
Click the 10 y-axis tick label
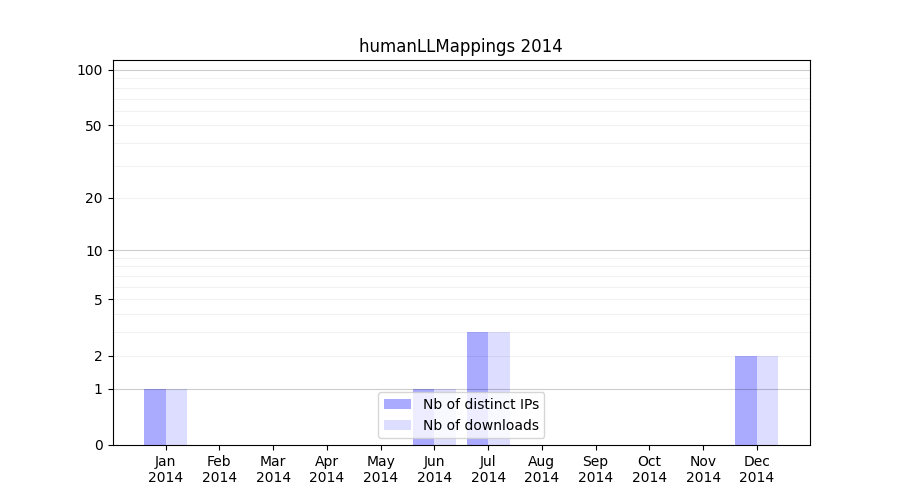coord(94,251)
